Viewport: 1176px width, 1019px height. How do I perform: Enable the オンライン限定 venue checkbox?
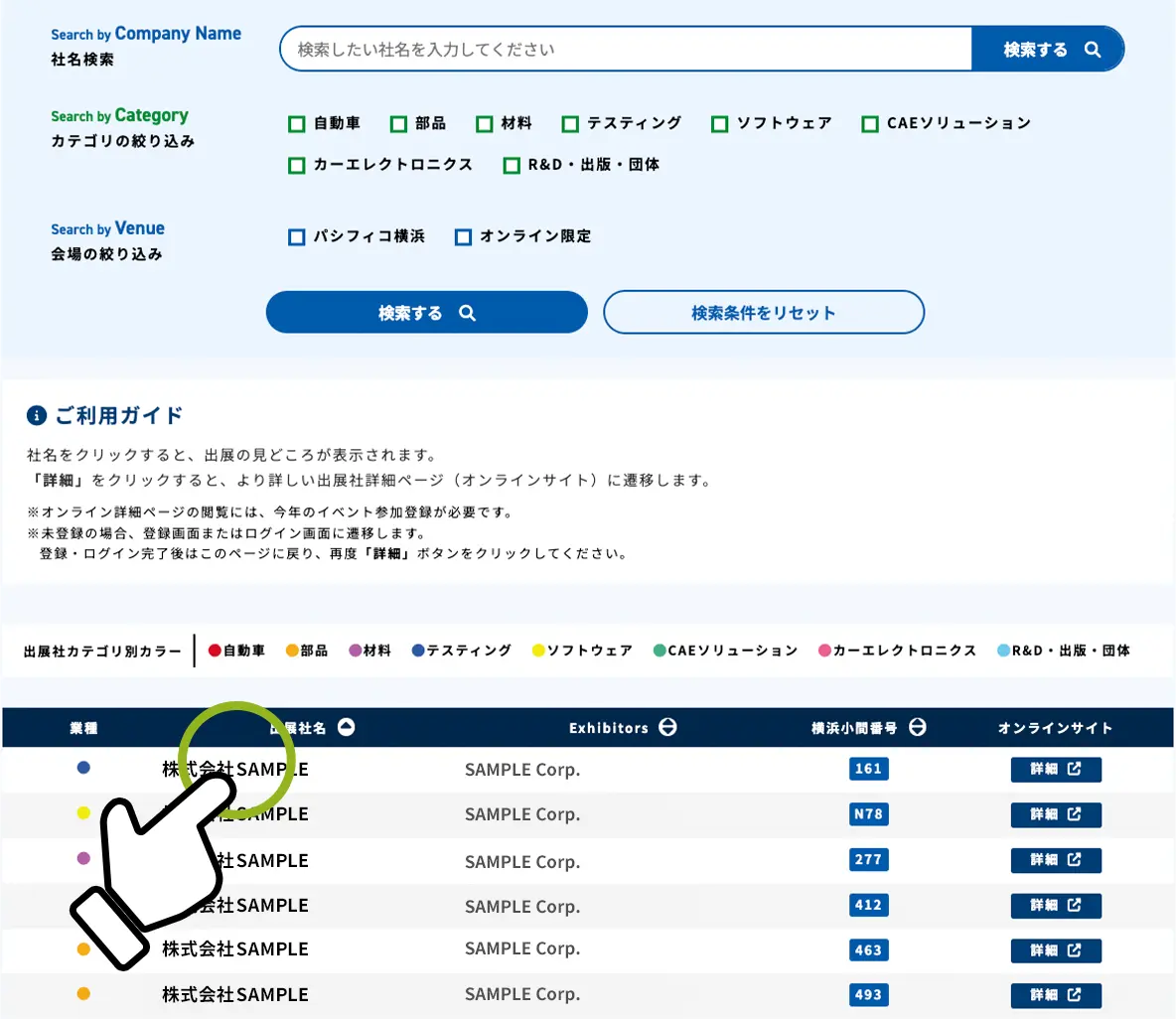(x=462, y=236)
